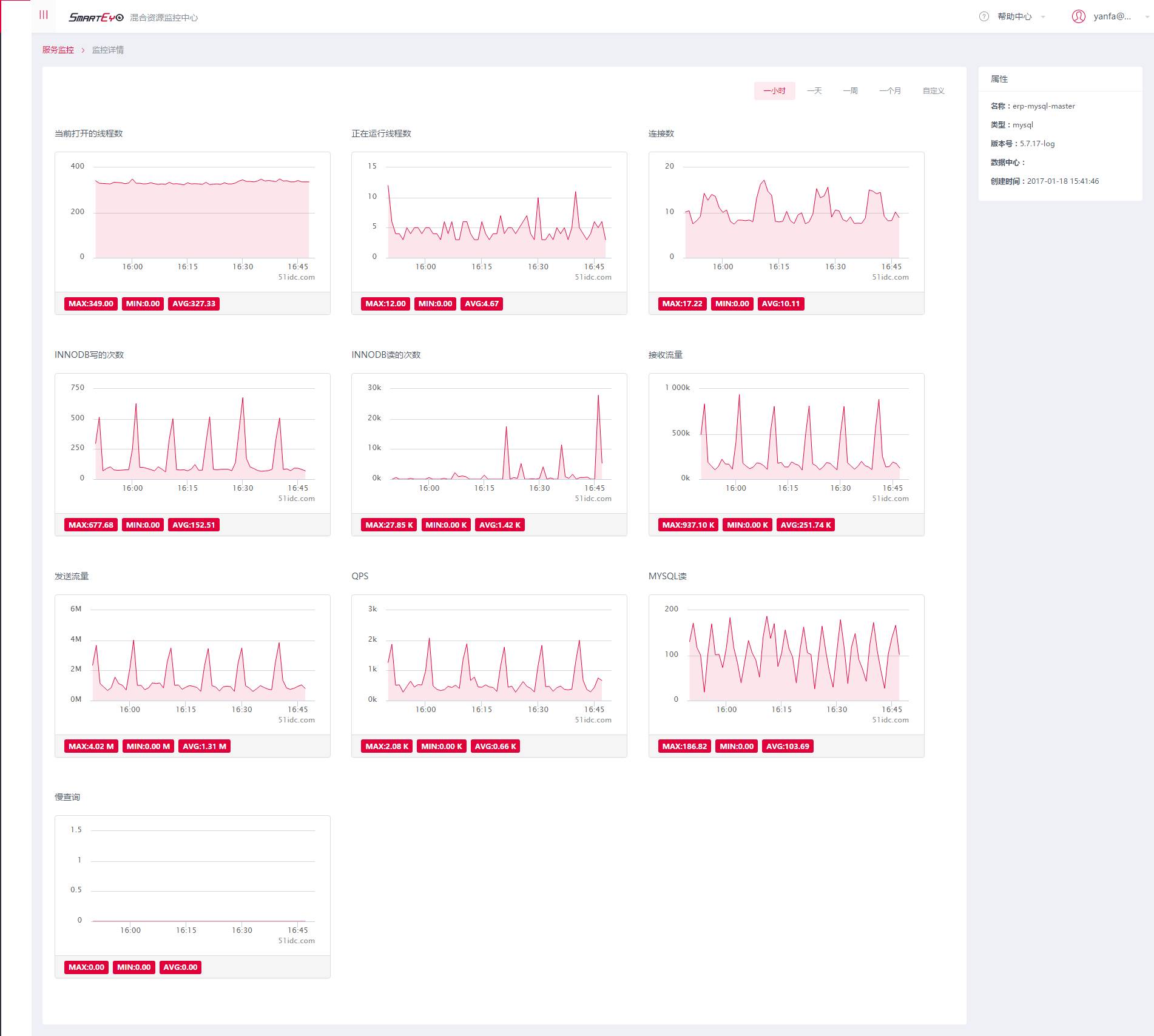Screen dimensions: 1154x1036
Task: Click the SmartEye logo
Action: [x=96, y=18]
